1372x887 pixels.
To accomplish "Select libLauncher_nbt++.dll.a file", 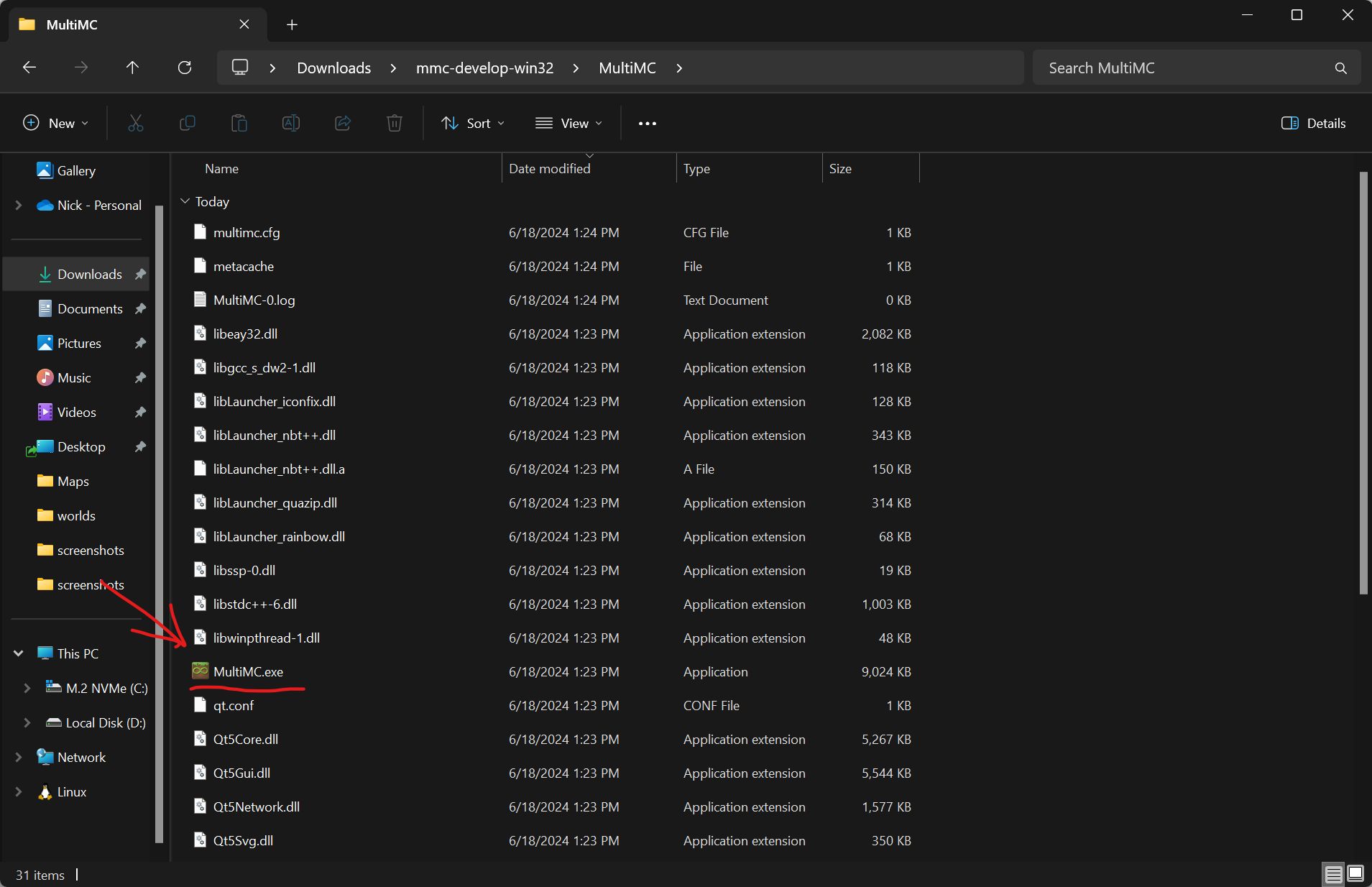I will (x=279, y=469).
